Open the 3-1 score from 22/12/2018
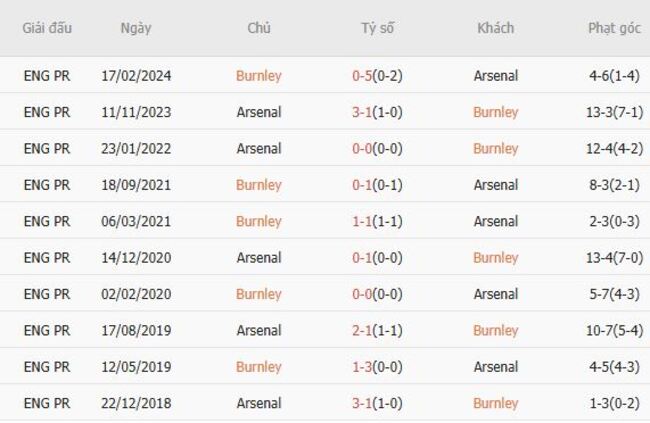650x423 pixels. click(363, 403)
